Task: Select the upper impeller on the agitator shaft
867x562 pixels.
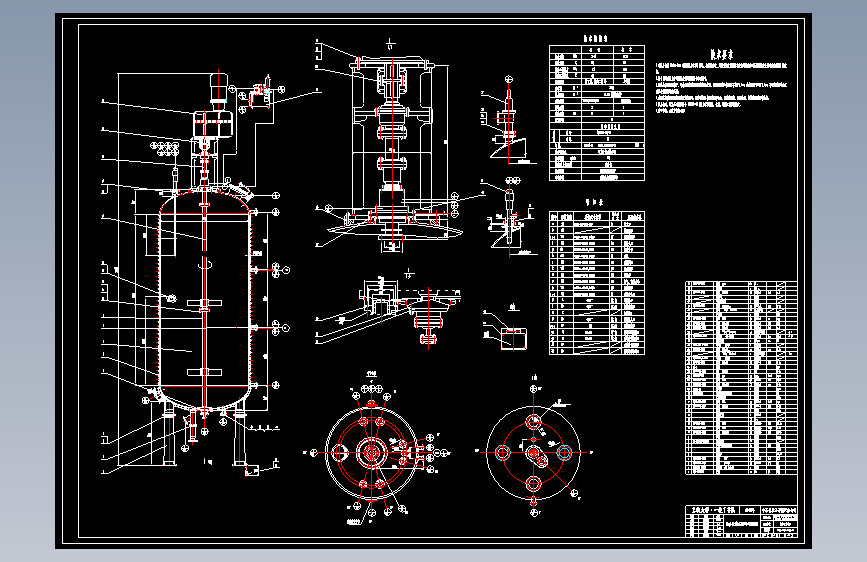Action: point(204,303)
